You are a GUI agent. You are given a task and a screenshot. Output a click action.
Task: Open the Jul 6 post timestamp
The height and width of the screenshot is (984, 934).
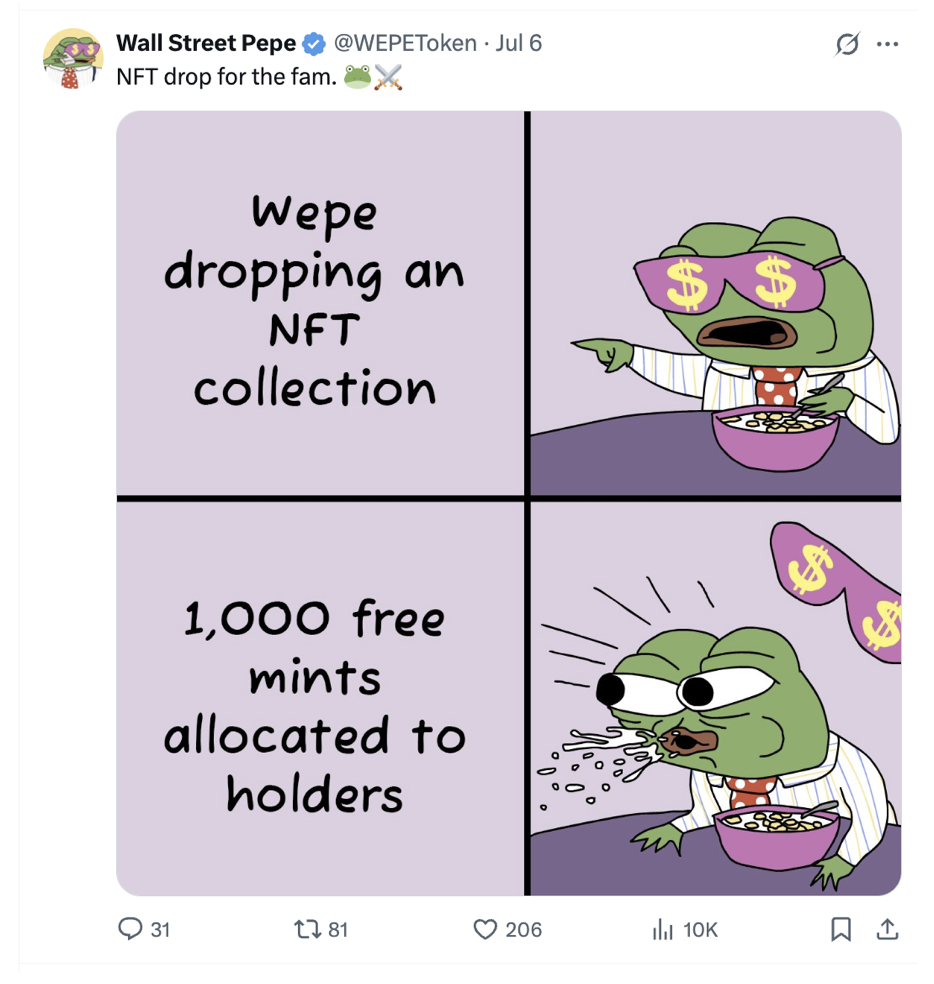point(518,43)
